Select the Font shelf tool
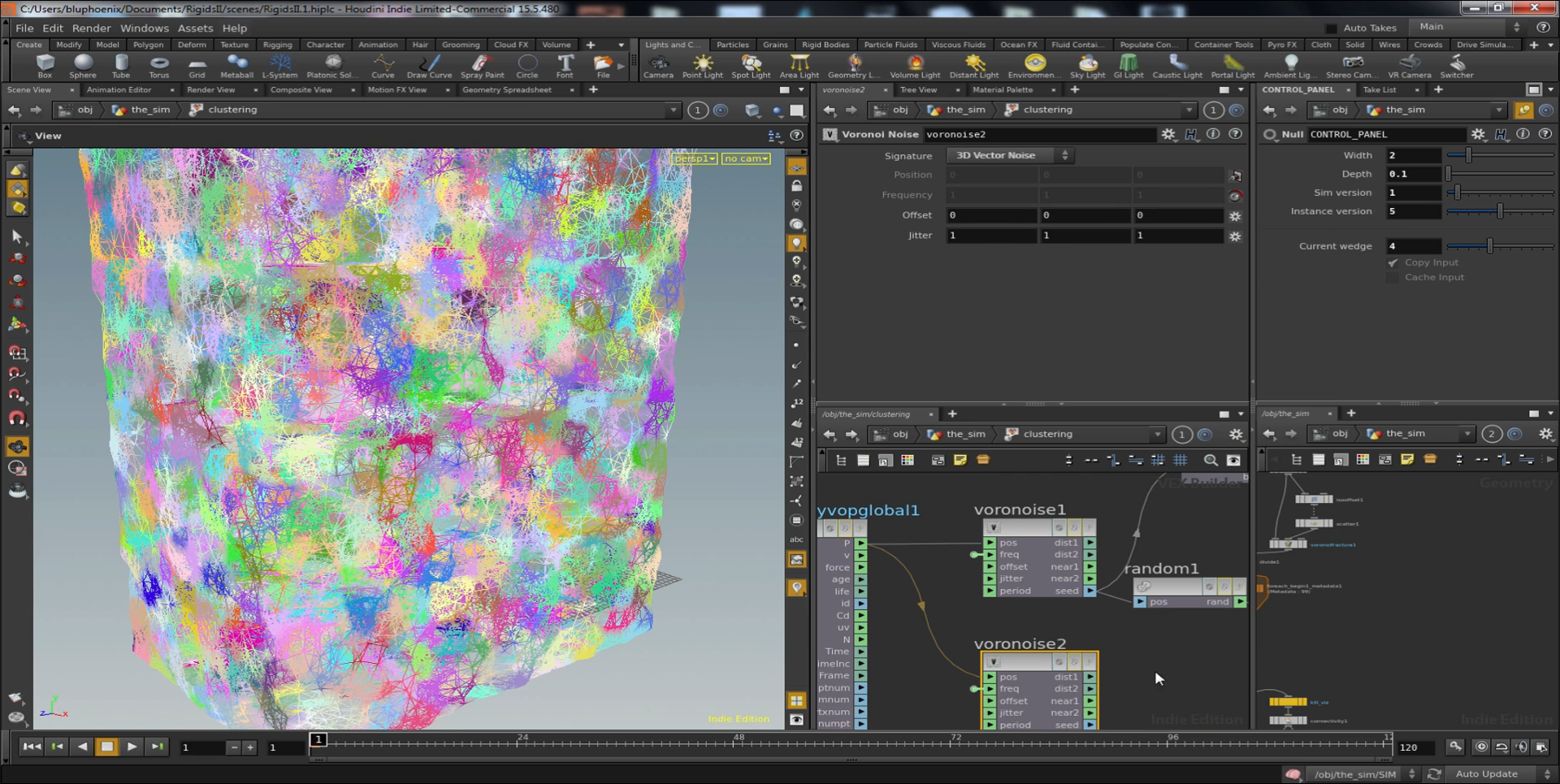The image size is (1560, 784). point(565,67)
